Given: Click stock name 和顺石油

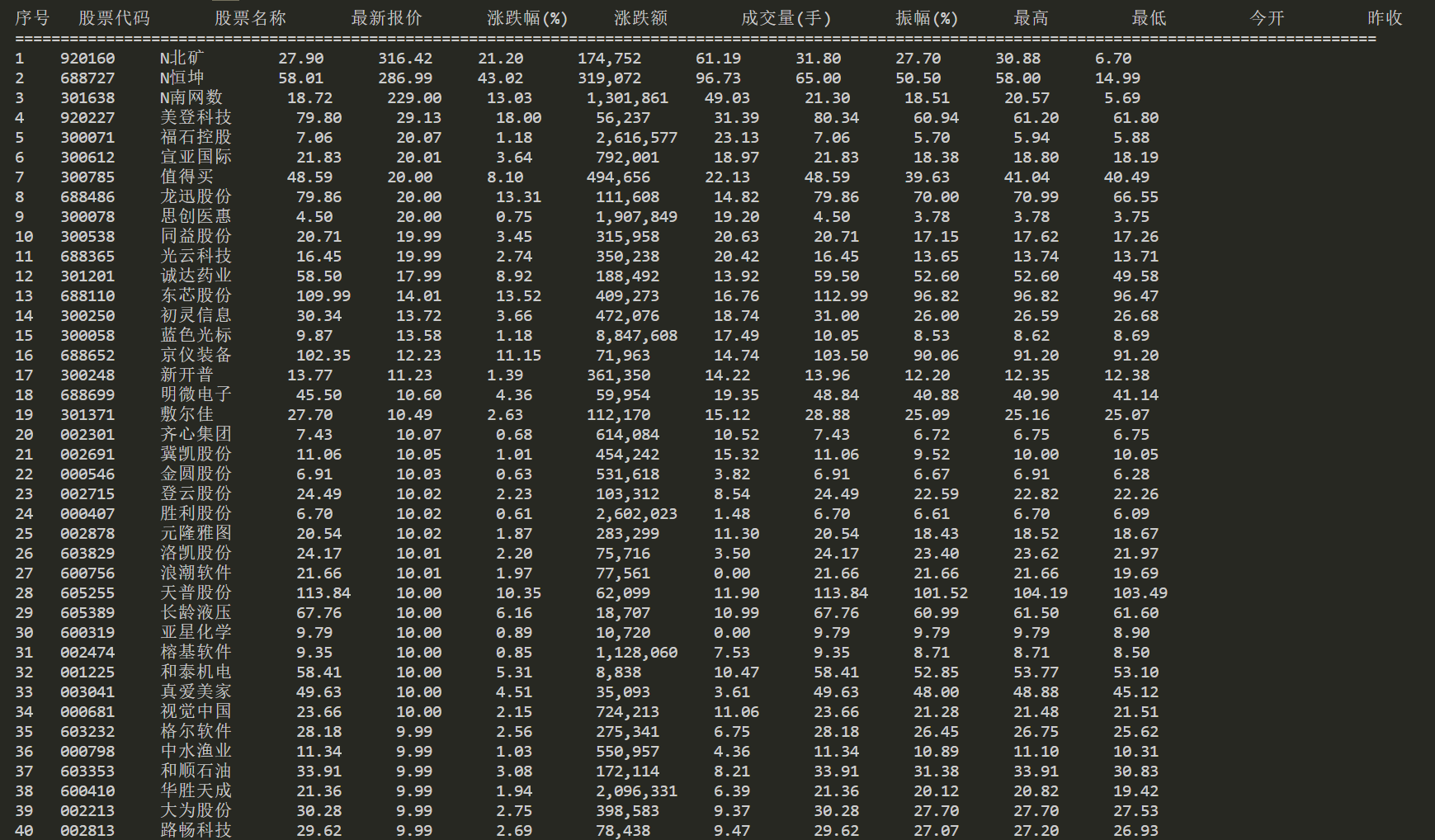Looking at the screenshot, I should click(x=196, y=771).
